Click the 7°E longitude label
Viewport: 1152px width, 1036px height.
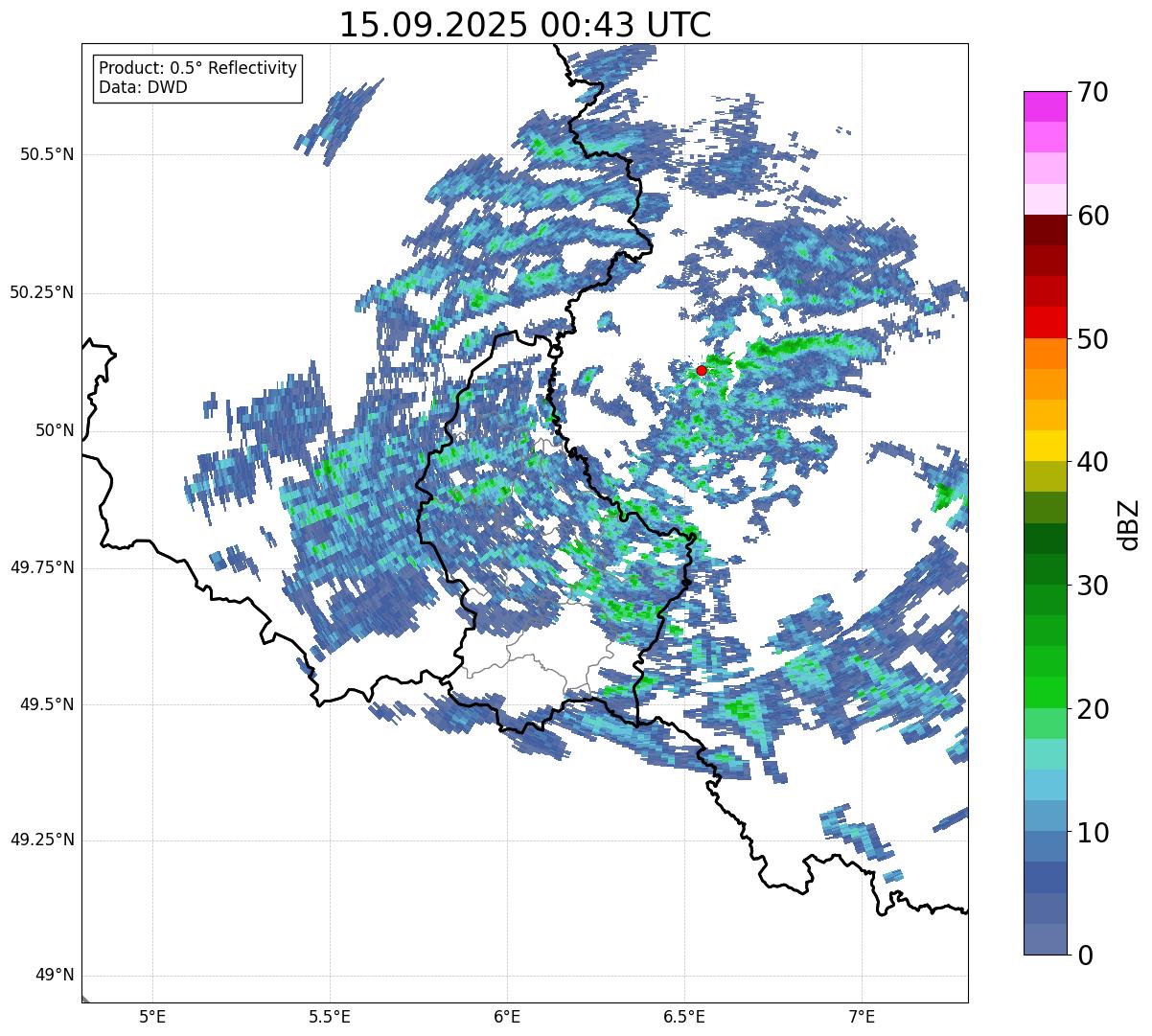pos(862,1017)
